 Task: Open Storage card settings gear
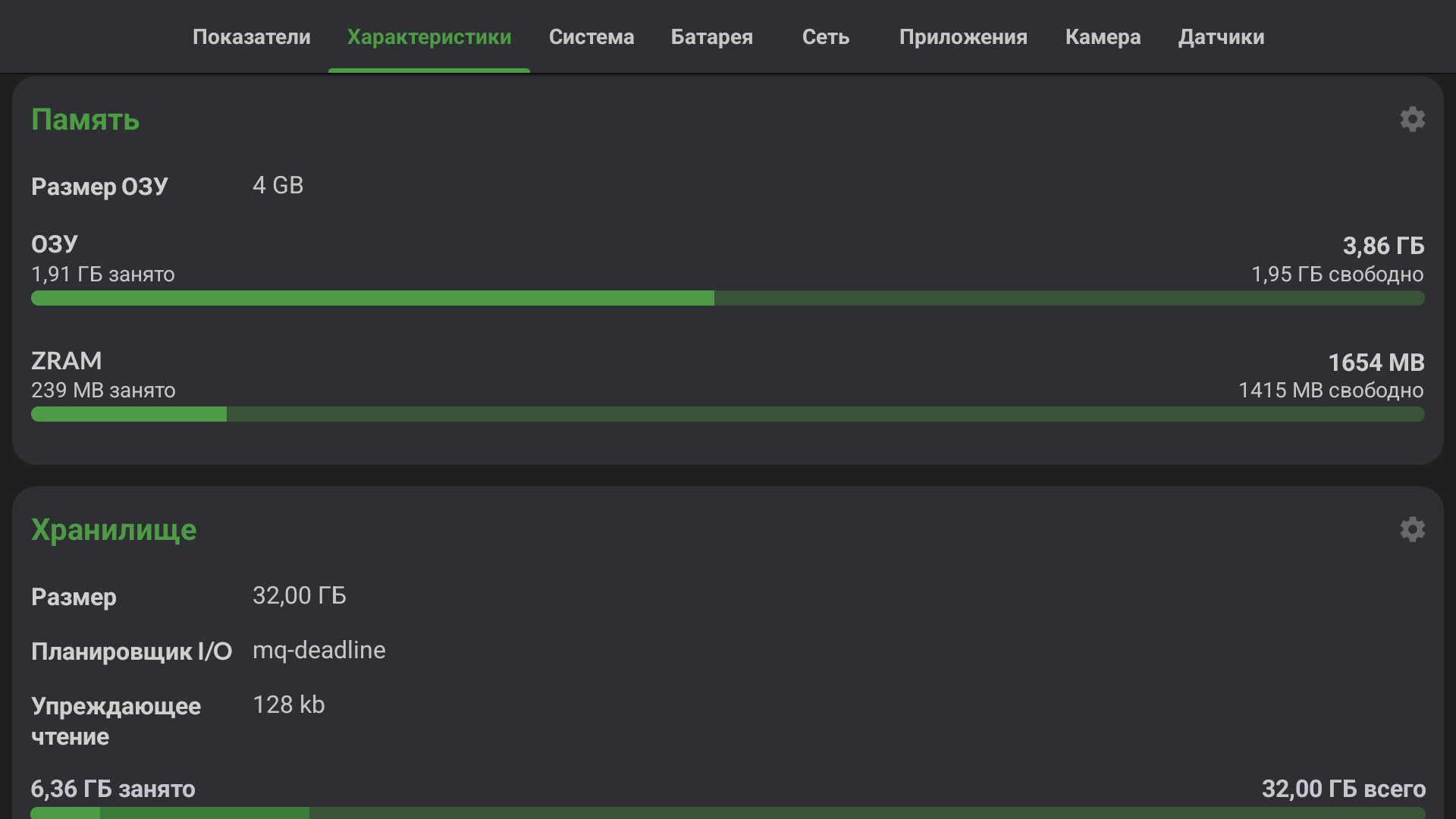coord(1412,529)
